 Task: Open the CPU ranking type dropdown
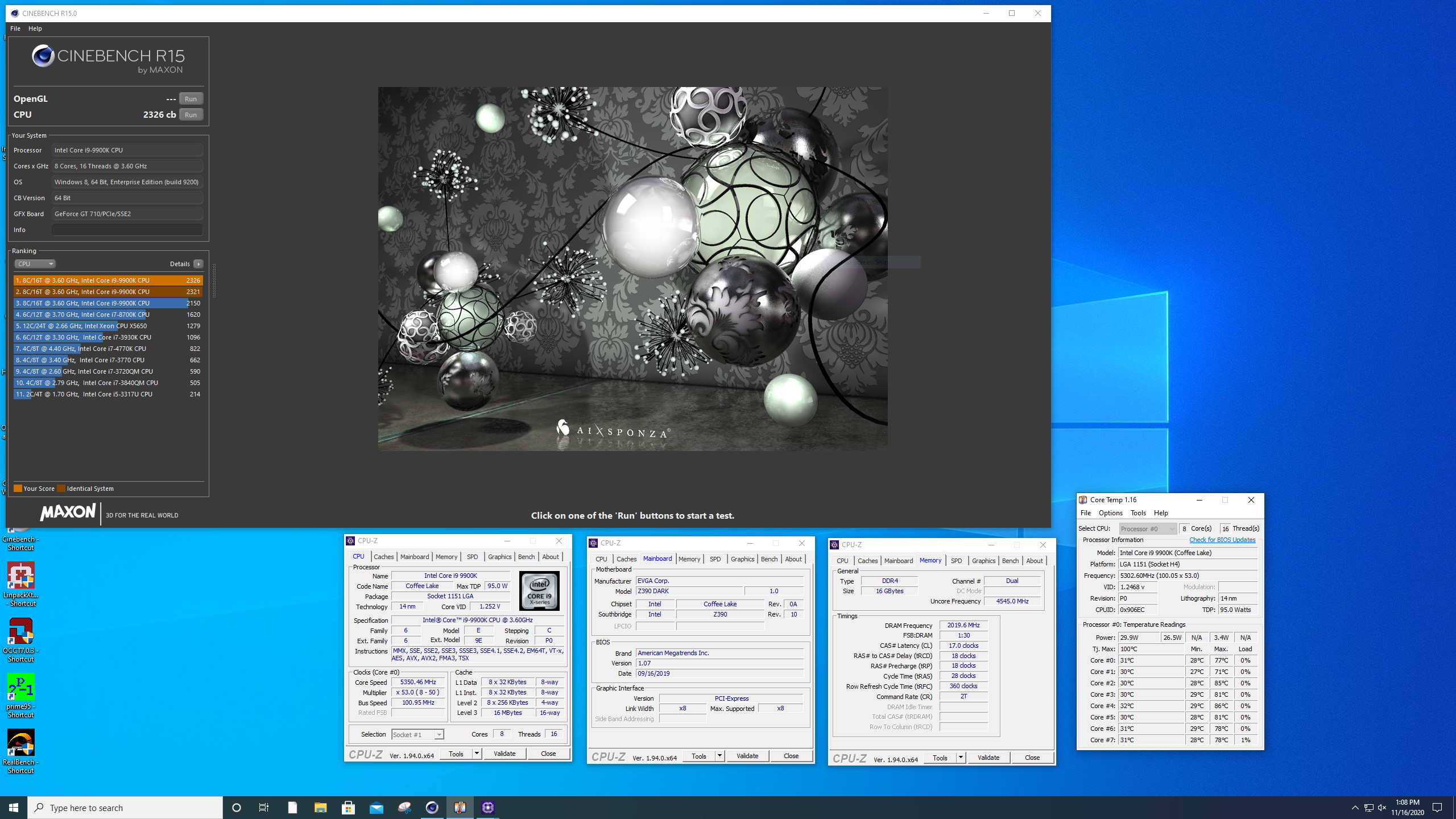coord(35,264)
